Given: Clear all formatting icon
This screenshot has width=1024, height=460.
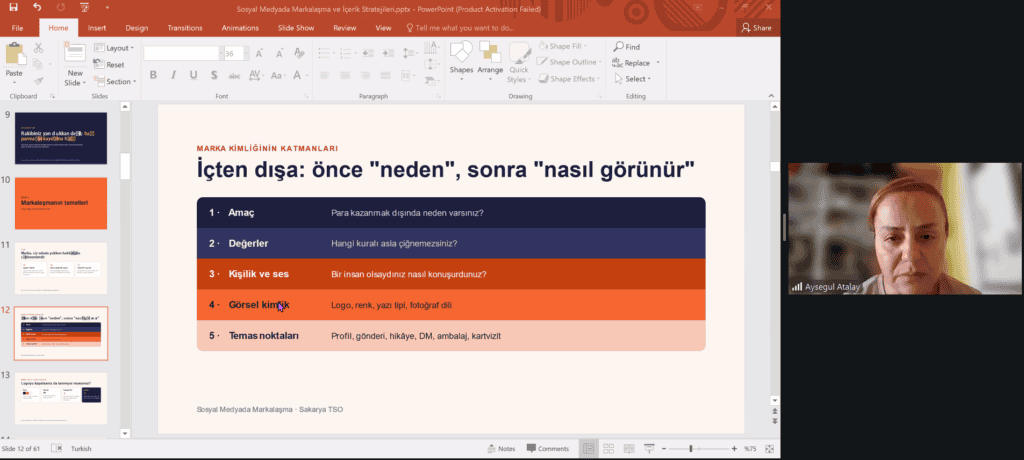Looking at the screenshot, I should 299,53.
